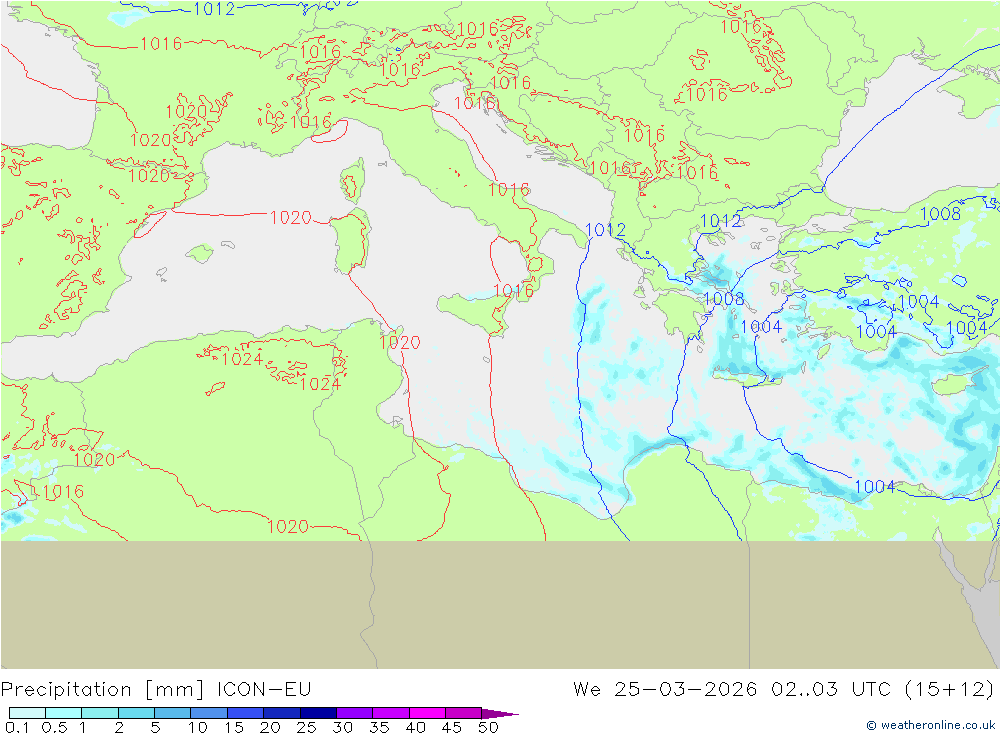The image size is (1000, 733).
Task: Pick the 20–25 mm dark navy legend swatch
Action: 281,713
